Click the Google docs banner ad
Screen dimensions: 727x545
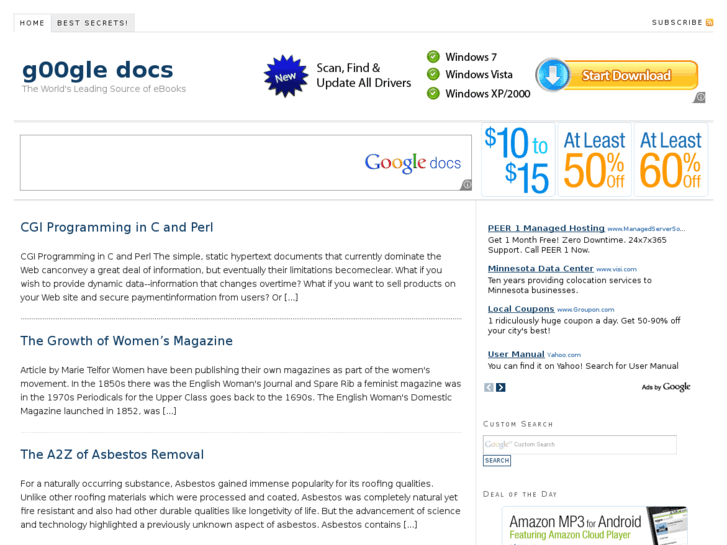246,163
